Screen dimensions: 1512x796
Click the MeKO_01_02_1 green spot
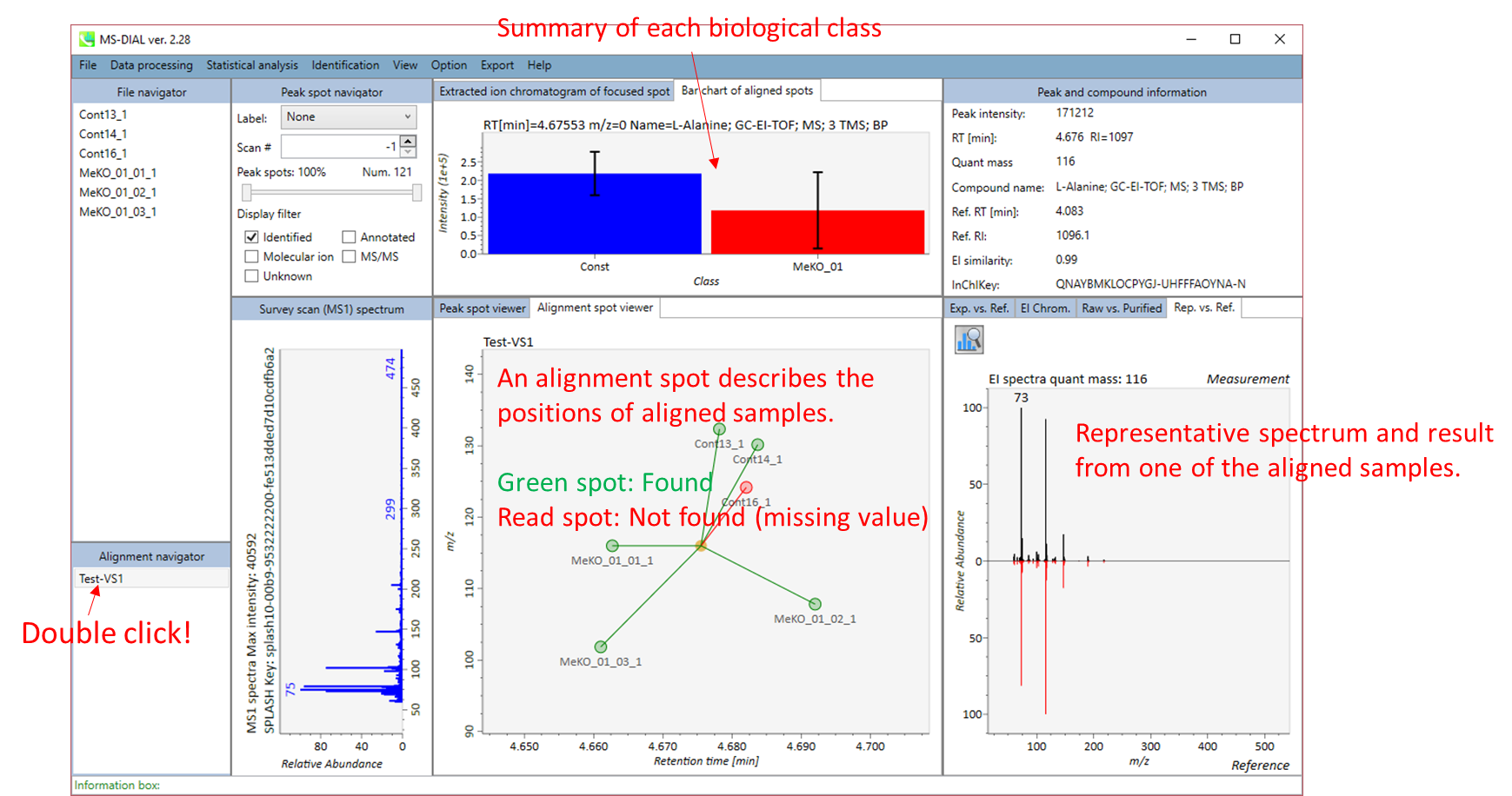[x=815, y=604]
